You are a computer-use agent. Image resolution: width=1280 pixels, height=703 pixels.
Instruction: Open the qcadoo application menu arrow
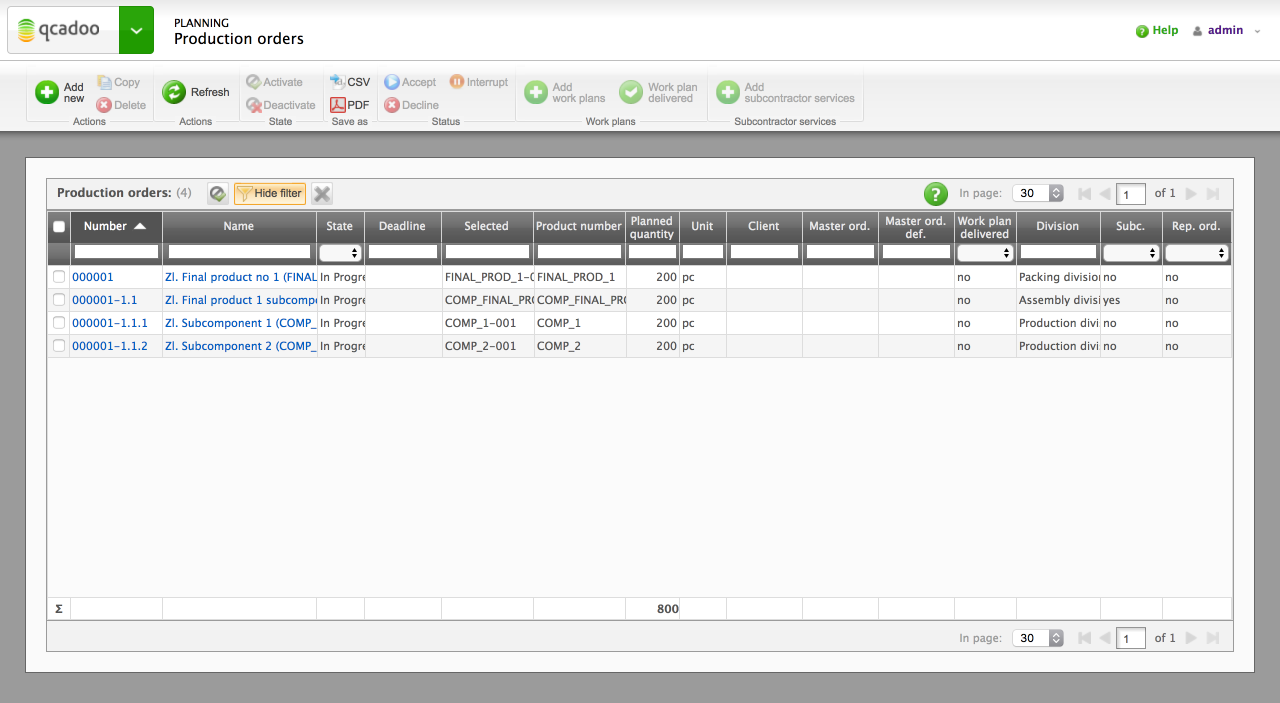click(x=136, y=29)
